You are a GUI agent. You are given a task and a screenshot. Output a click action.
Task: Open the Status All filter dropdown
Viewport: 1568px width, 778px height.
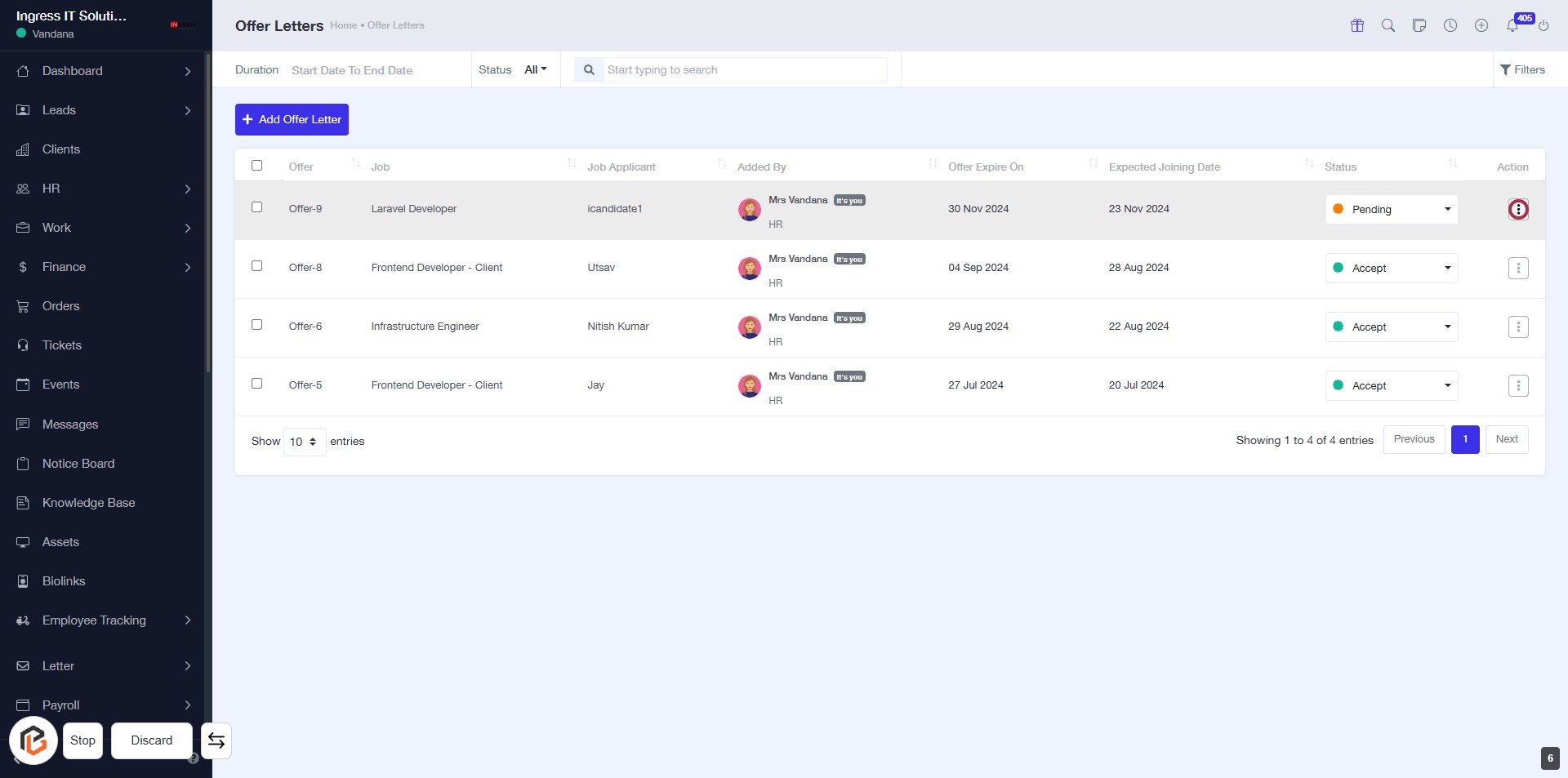(535, 70)
